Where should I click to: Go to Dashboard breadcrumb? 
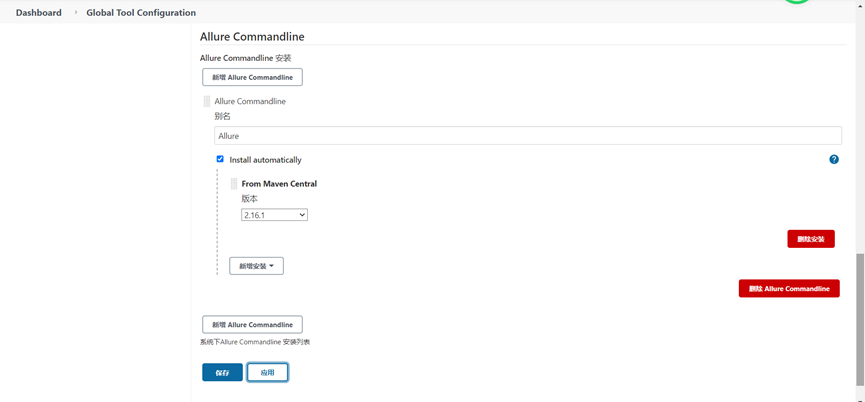coord(39,13)
